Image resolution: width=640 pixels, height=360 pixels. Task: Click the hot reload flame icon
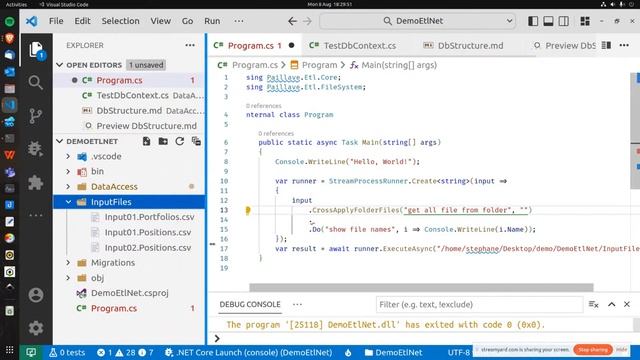[348, 352]
